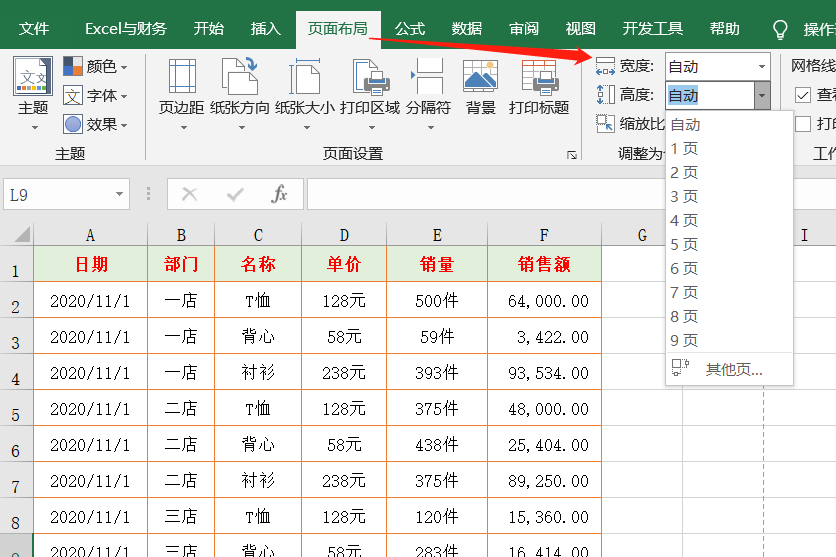Choose 1 页 in the height list
Screen dimensions: 836x557
(729, 149)
